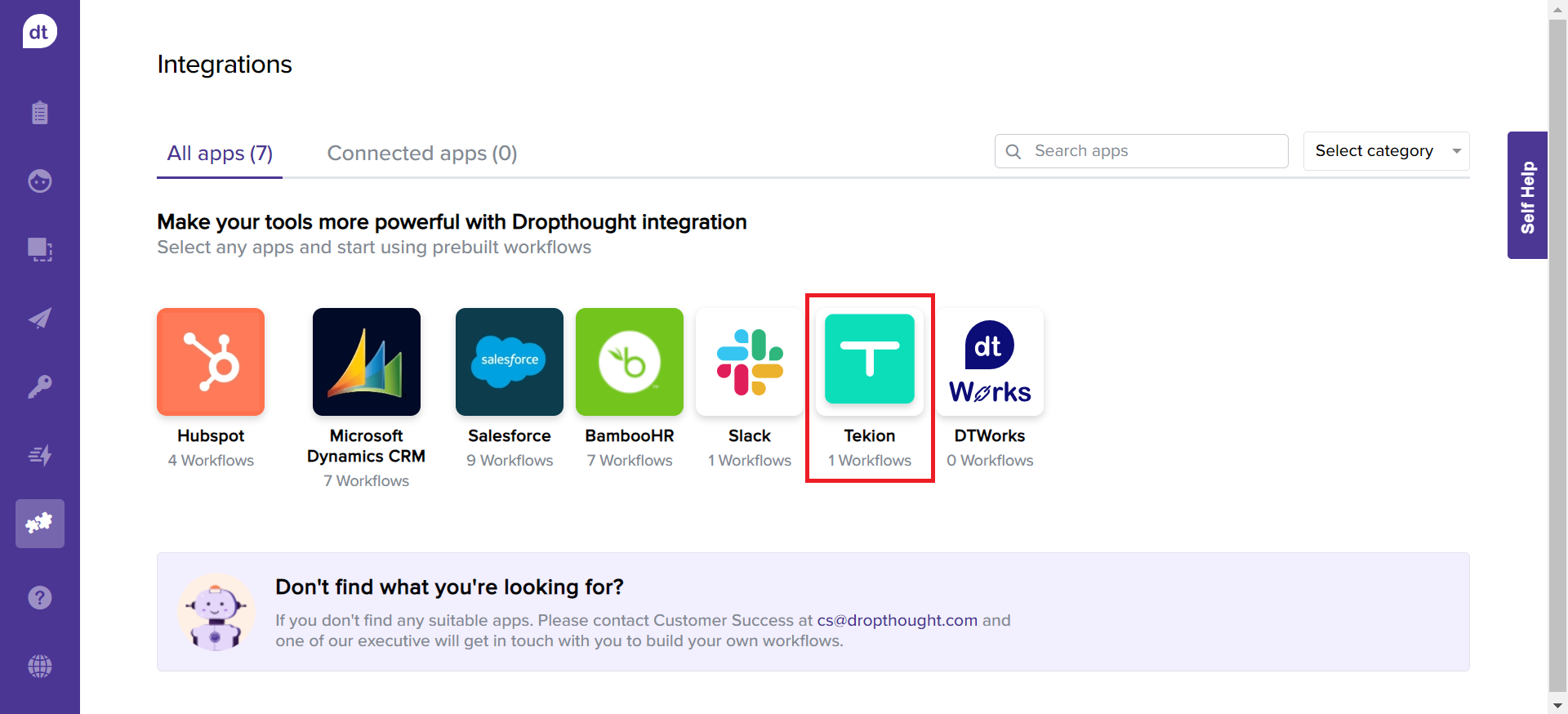Screen dimensions: 1568x714
Task: Open the DTWorks integration icon
Action: point(990,362)
